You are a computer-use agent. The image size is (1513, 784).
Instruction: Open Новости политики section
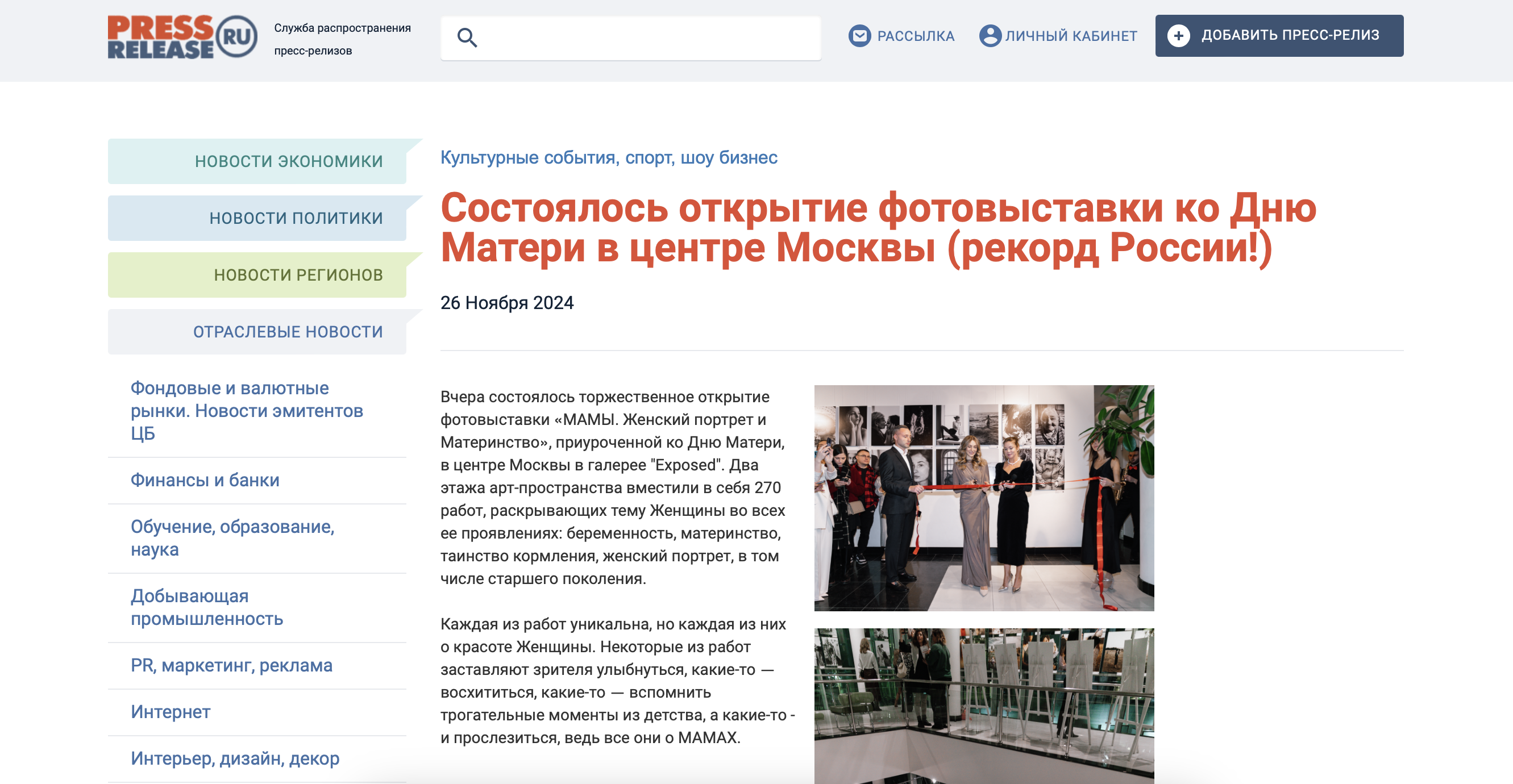tap(257, 218)
